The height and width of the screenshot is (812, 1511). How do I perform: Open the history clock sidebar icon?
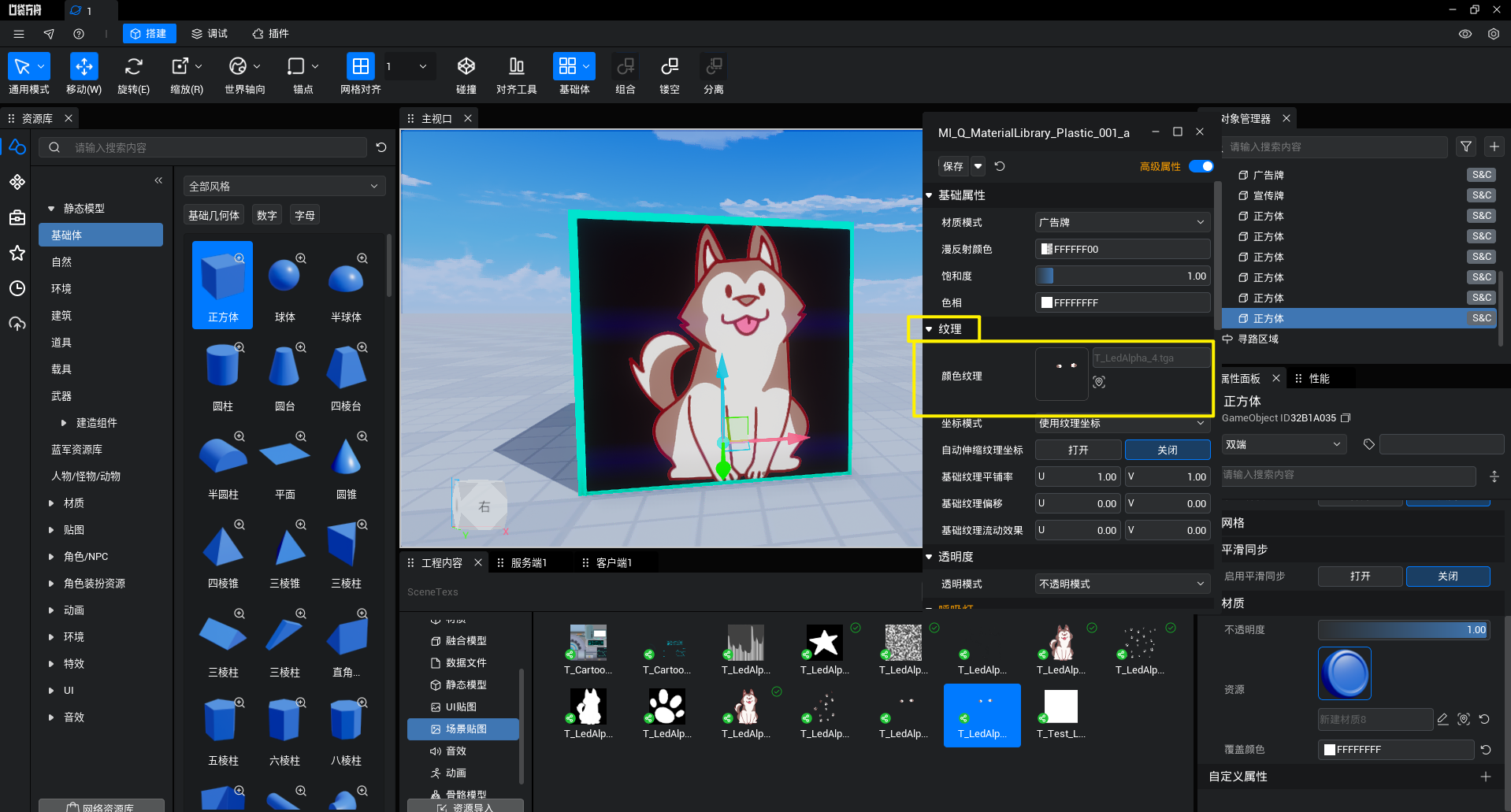click(x=17, y=288)
